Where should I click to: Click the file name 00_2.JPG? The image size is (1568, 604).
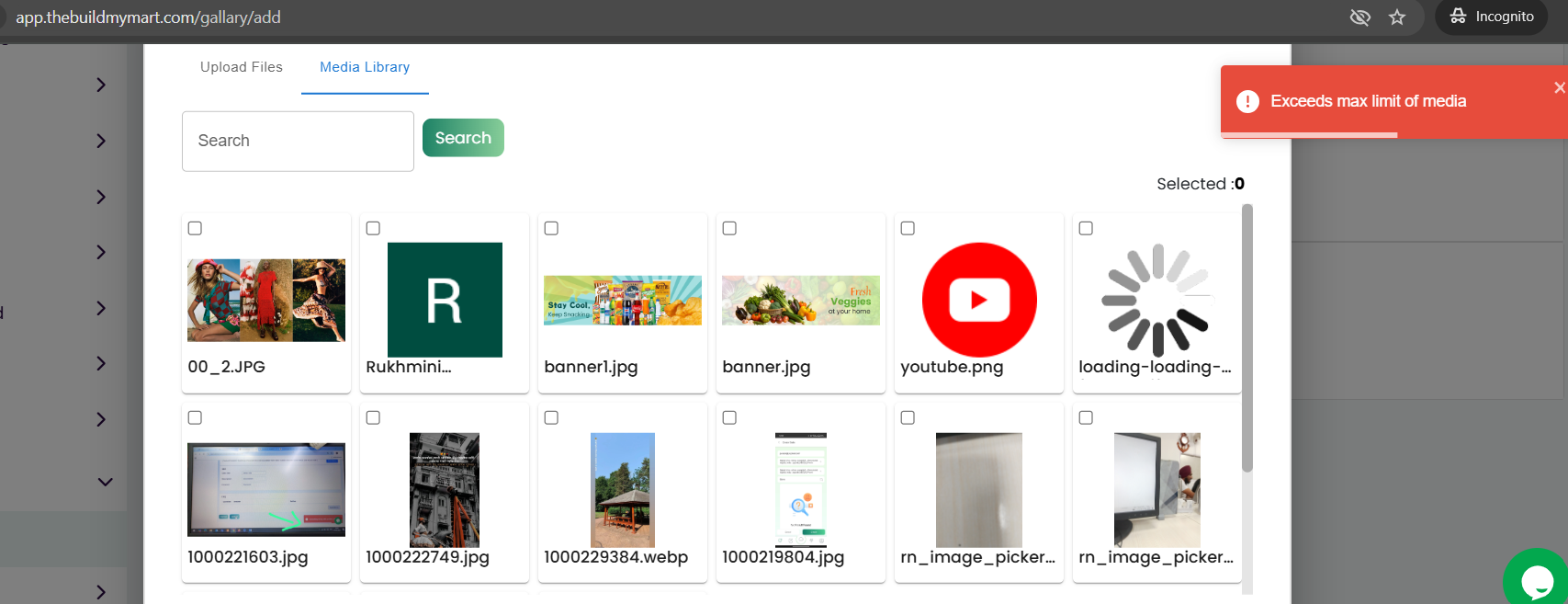[226, 367]
